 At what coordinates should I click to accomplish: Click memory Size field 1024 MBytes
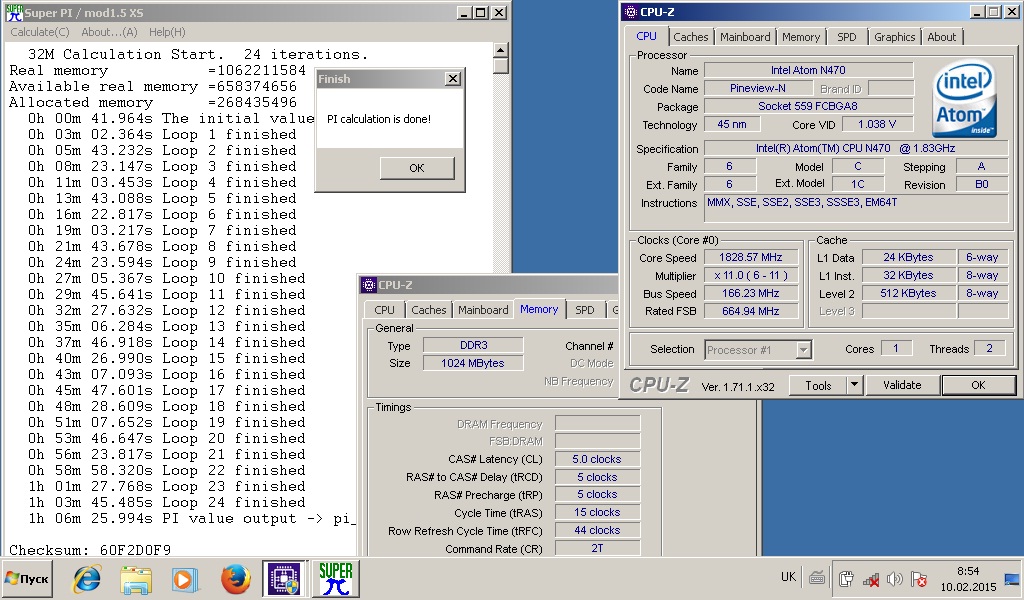pos(473,363)
